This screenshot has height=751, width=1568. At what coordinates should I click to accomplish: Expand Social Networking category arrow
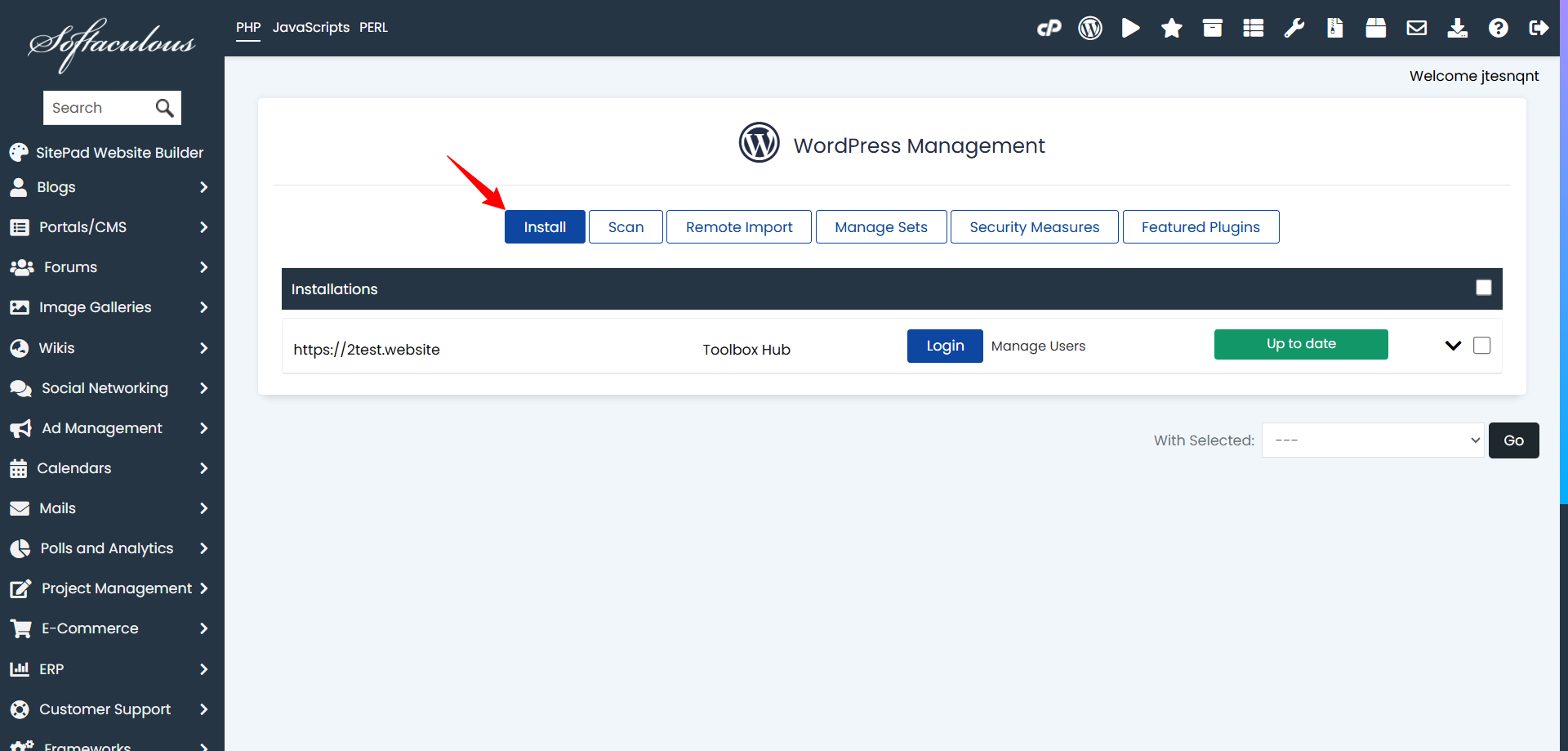click(203, 388)
